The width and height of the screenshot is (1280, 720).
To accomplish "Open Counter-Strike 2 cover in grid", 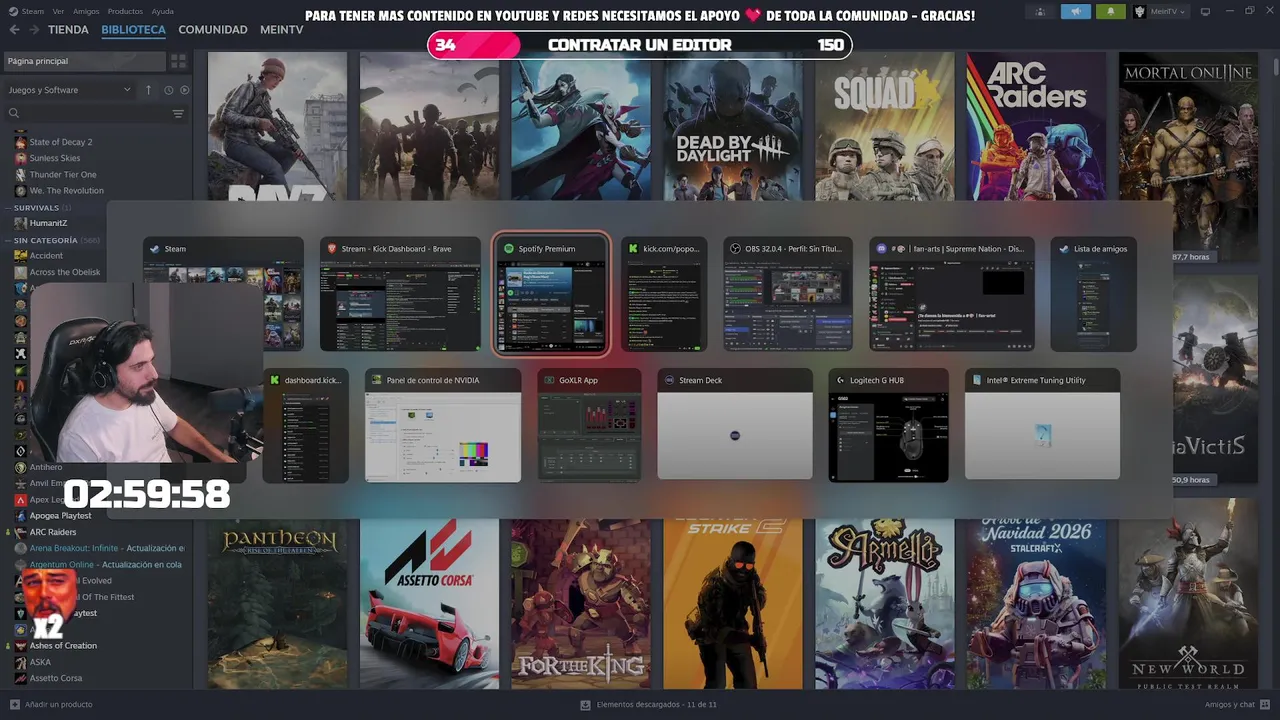I will point(733,604).
